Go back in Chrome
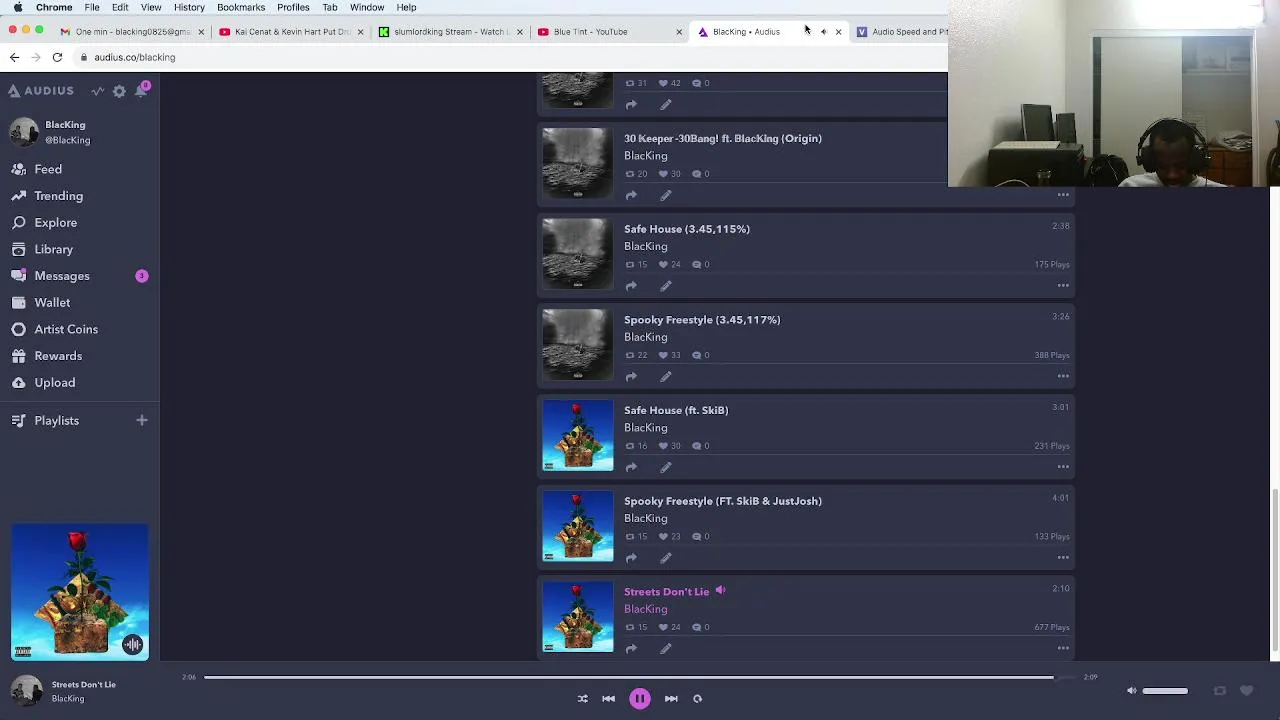 pos(14,57)
